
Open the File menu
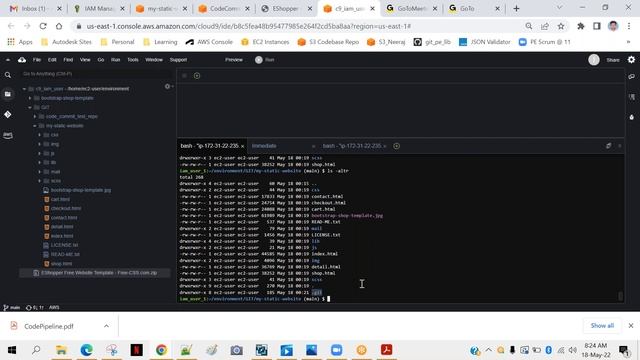point(37,60)
